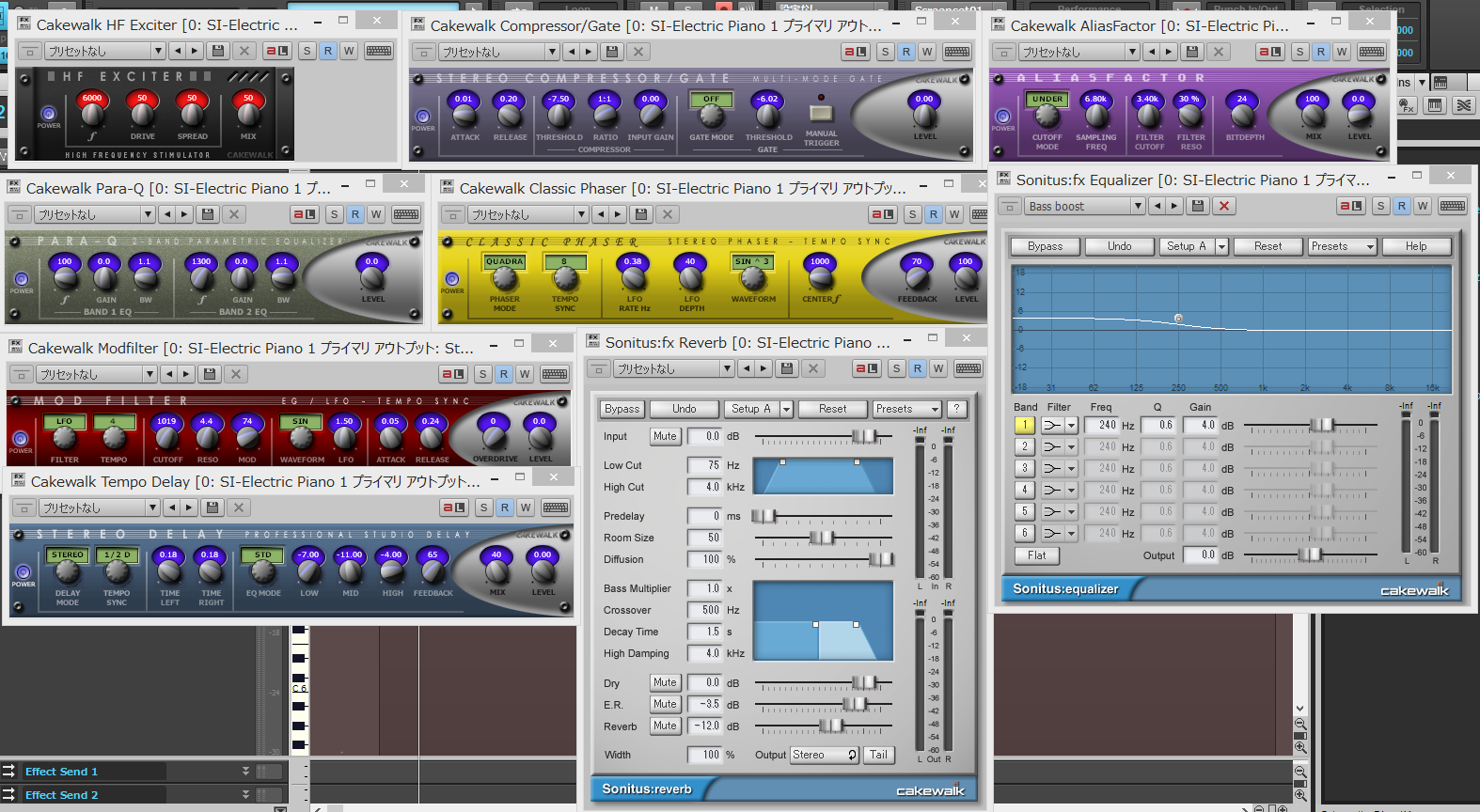The height and width of the screenshot is (812, 1480).
Task: Toggle automation Write W in Sonitus Equalizer toolbar
Action: coord(1423,206)
